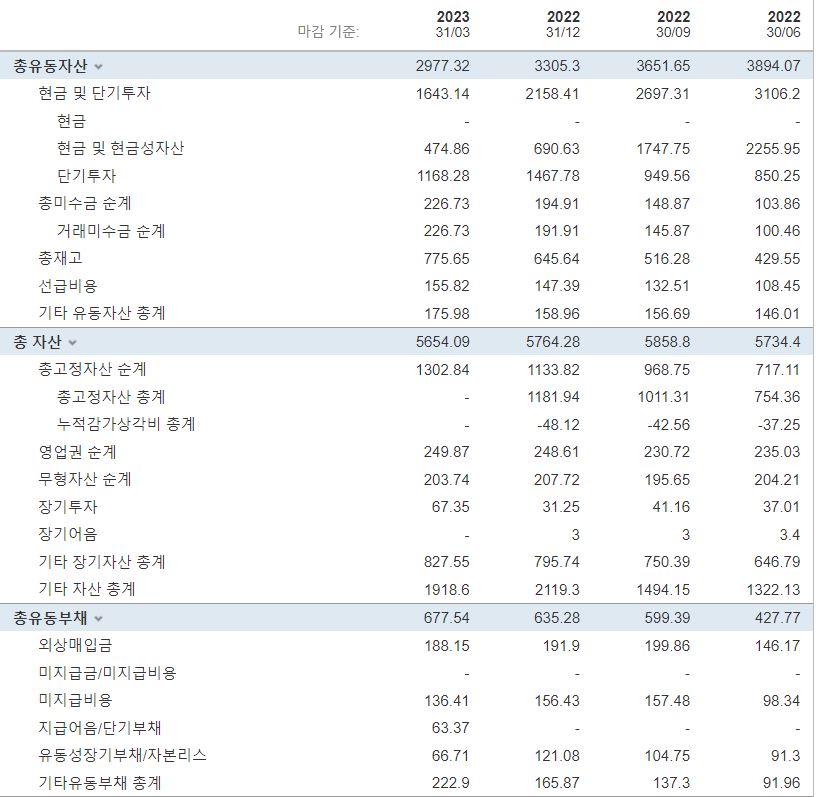This screenshot has height=797, width=816.
Task: Click the 유동성장기부채 value 121.08
Action: (x=557, y=755)
